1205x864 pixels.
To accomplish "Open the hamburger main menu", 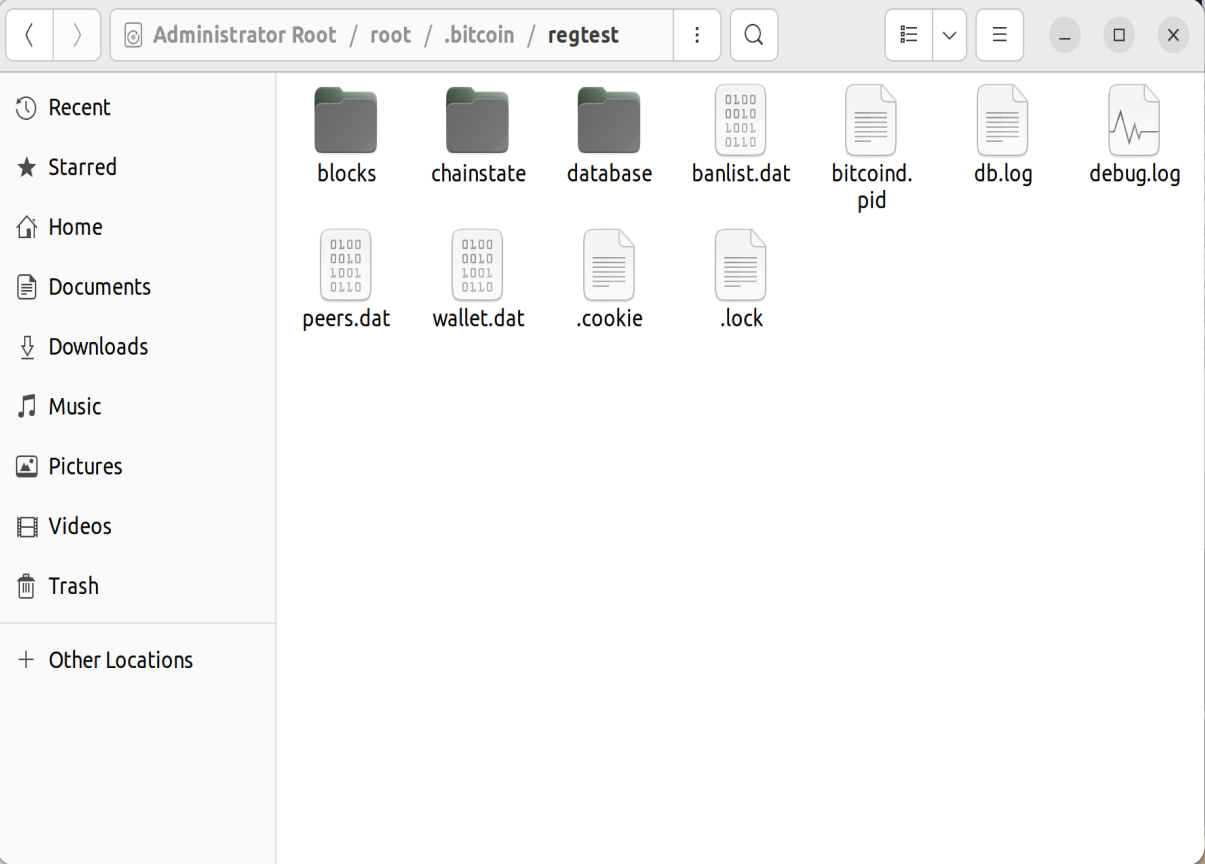I will click(999, 36).
